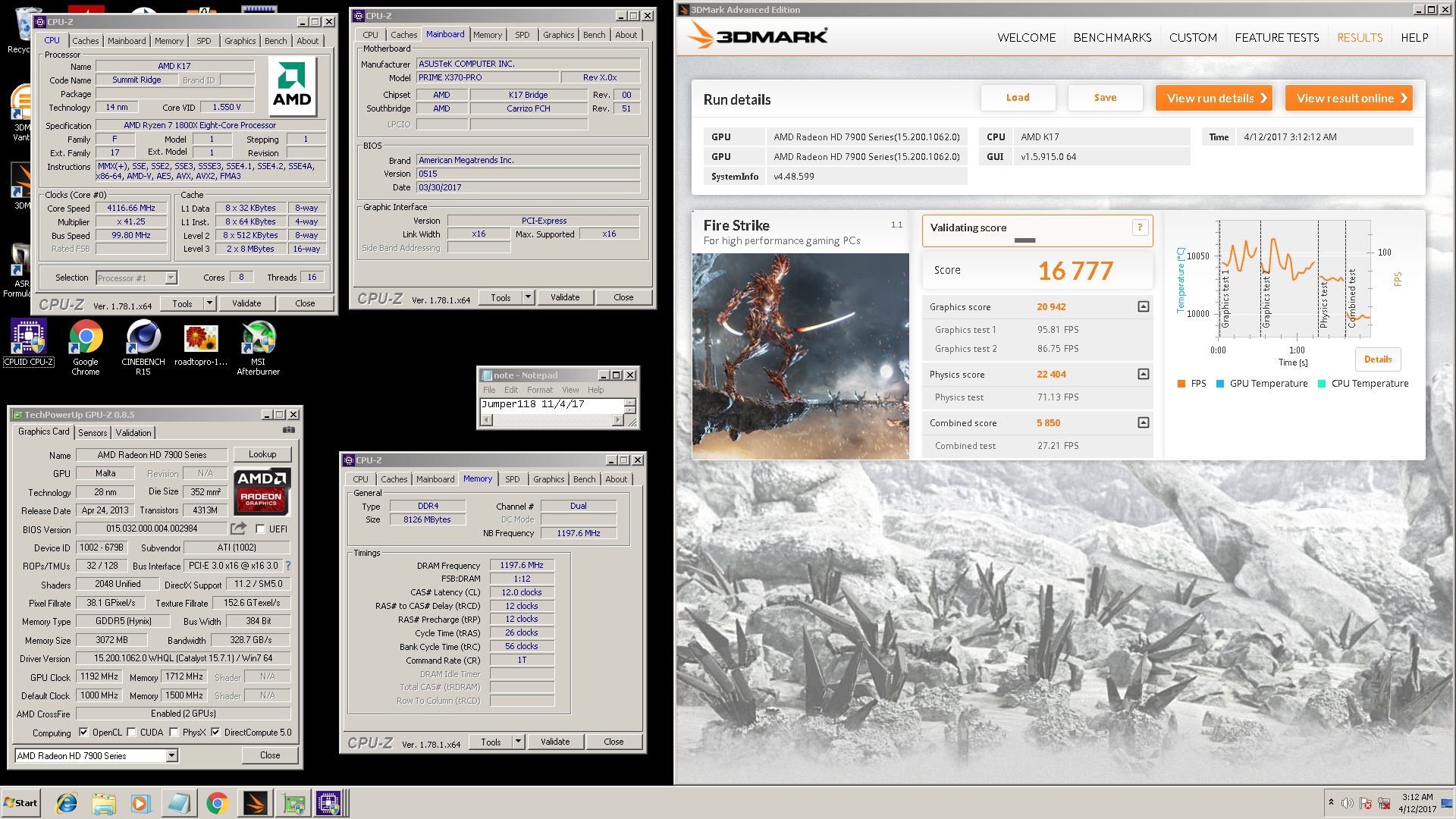The image size is (1456, 819).
Task: Open HELP in 3DMark navigation
Action: tap(1414, 37)
